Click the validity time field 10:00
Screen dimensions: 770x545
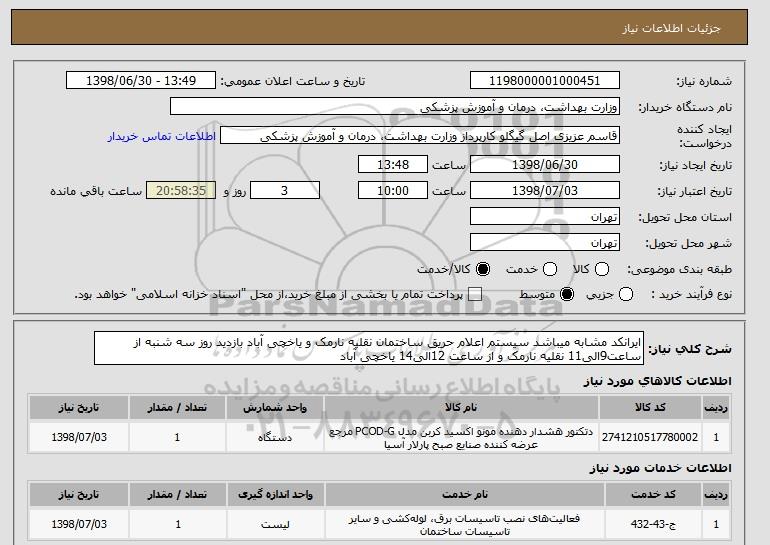[393, 191]
